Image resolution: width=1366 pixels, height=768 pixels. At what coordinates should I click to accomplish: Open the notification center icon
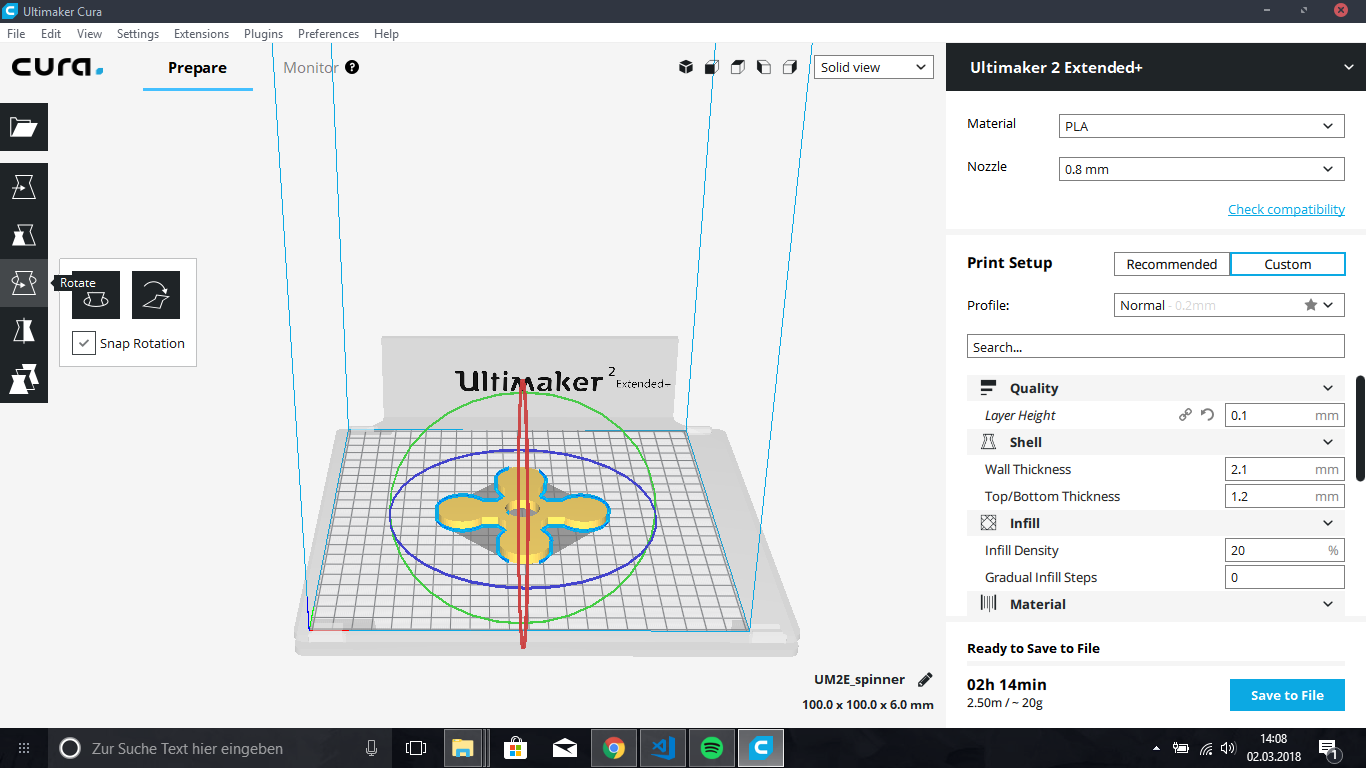(1329, 748)
